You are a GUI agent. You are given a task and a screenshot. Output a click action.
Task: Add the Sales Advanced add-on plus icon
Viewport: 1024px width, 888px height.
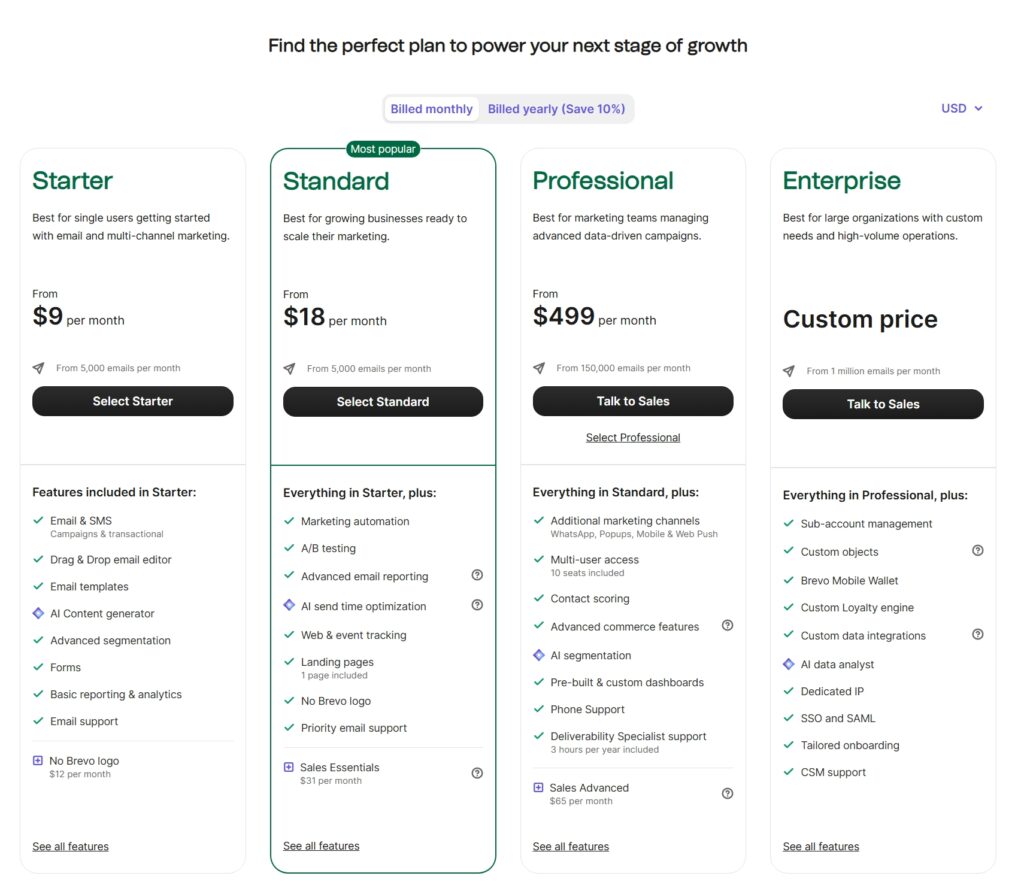[538, 788]
